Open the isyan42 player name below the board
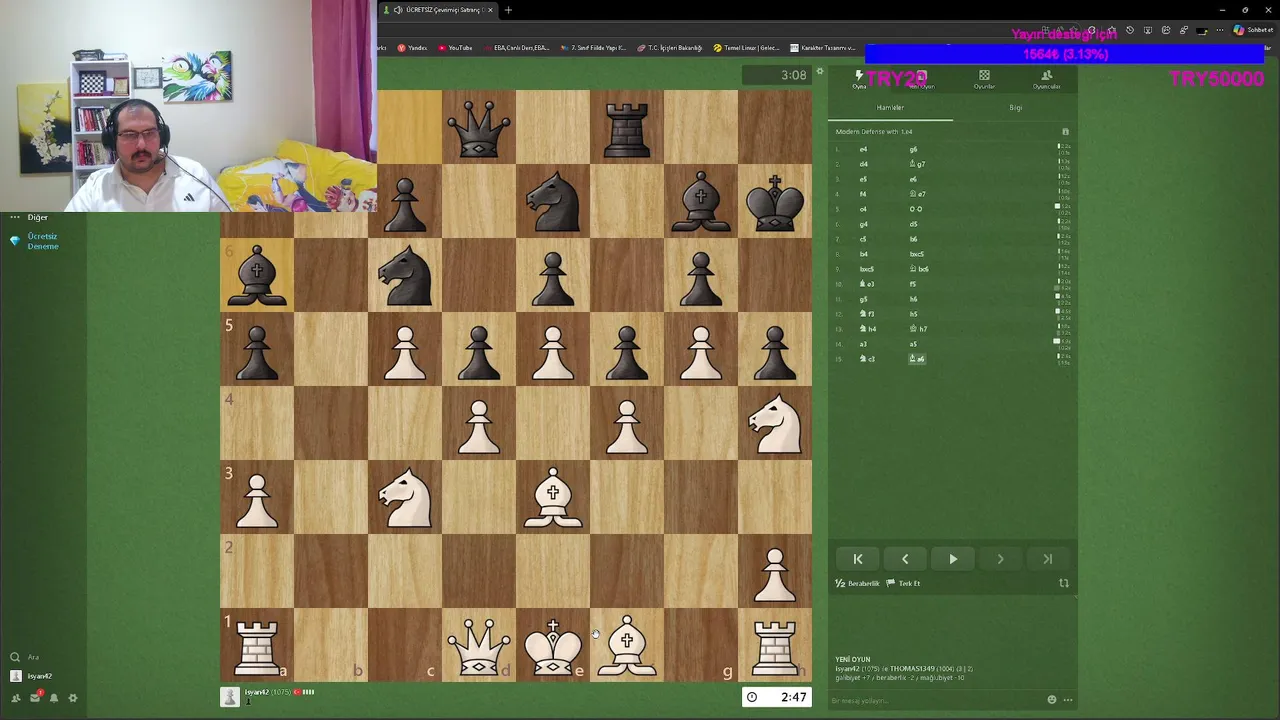This screenshot has height=720, width=1280. (258, 692)
